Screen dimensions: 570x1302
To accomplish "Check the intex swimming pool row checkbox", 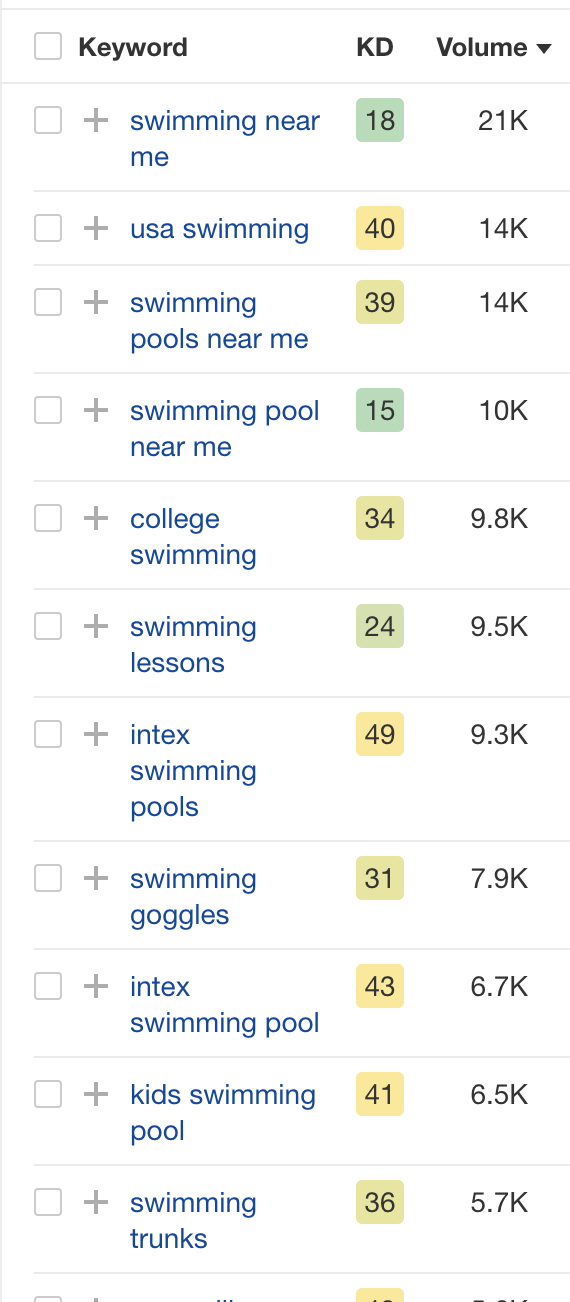I will coord(48,985).
